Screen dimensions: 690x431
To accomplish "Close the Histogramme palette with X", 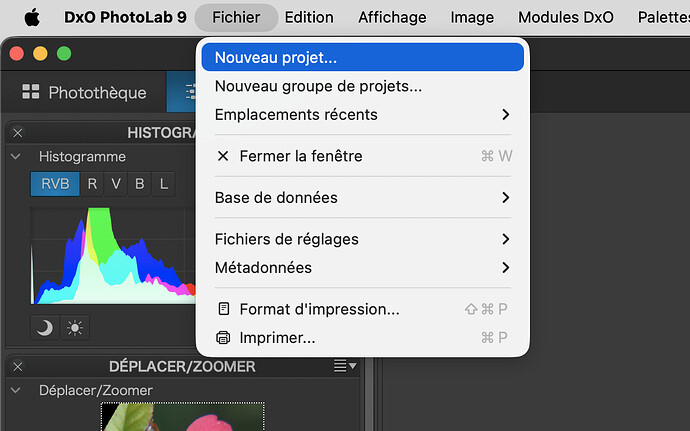I will tap(18, 133).
